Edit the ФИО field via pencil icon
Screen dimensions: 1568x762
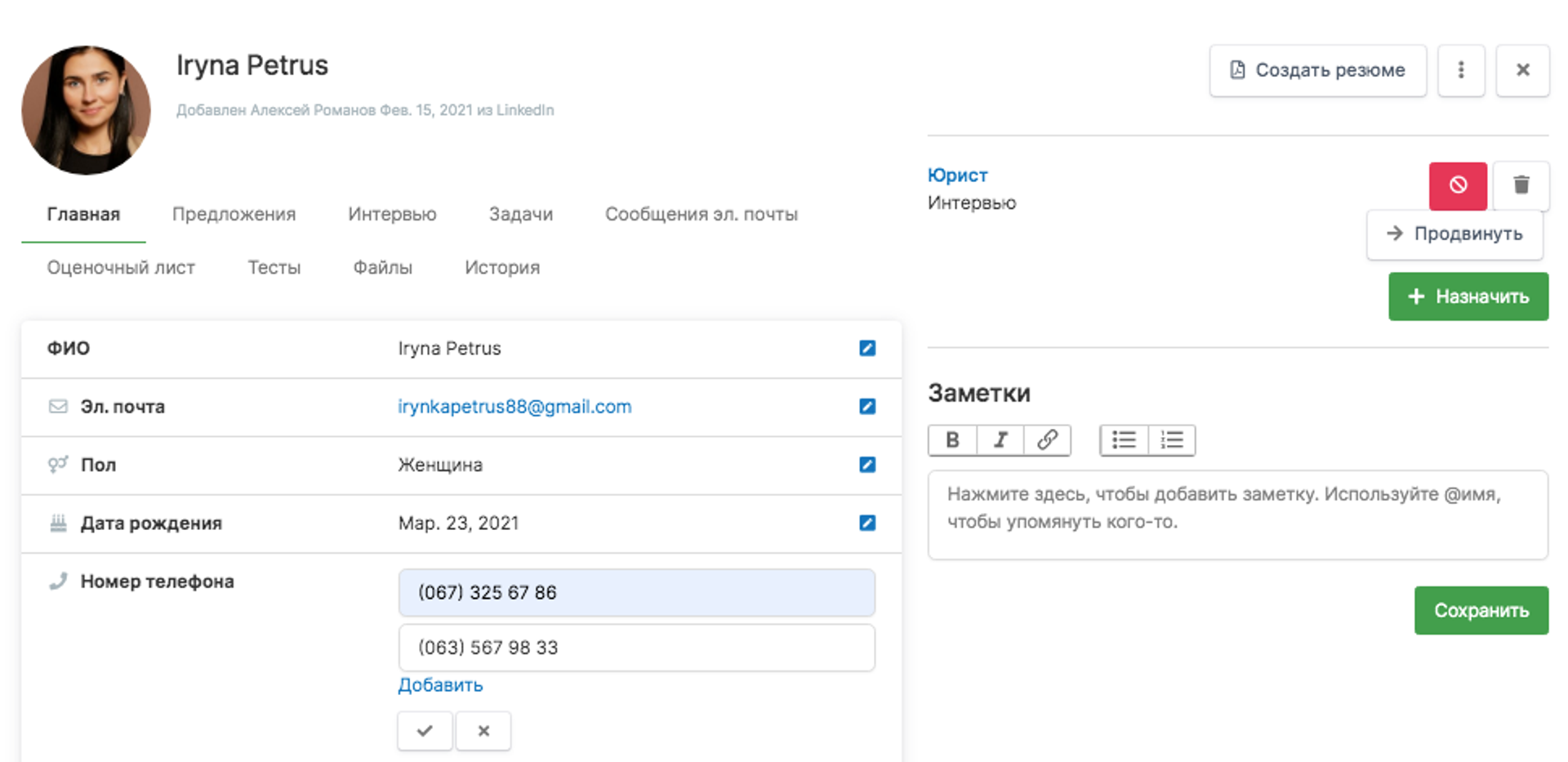click(x=867, y=348)
